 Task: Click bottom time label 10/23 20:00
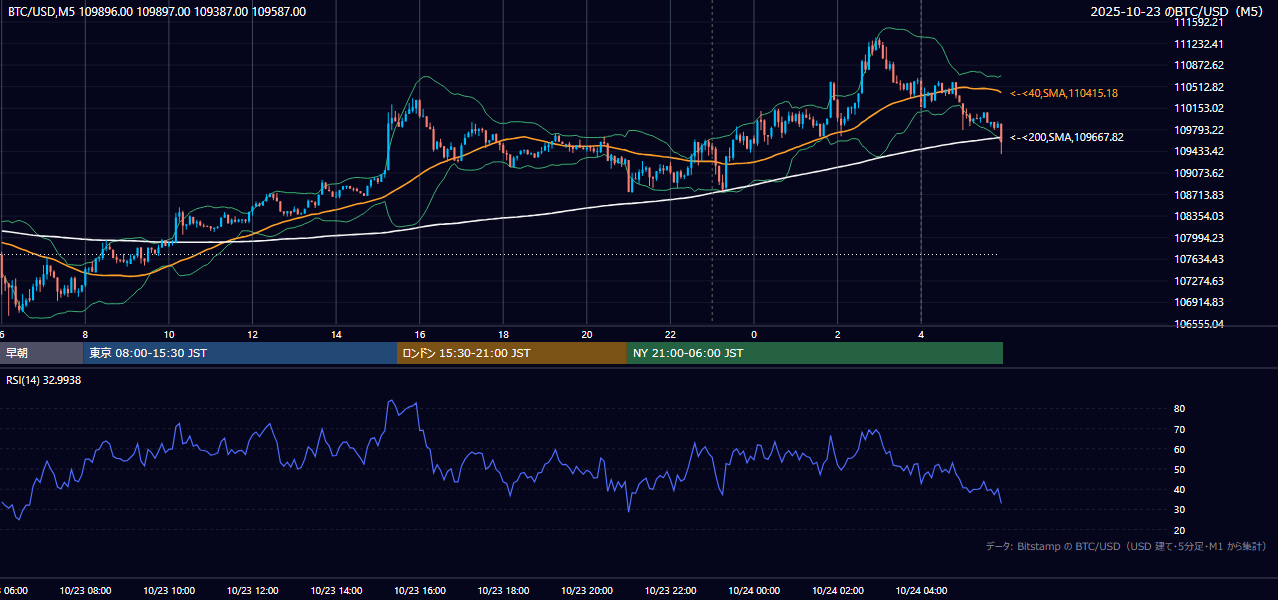coord(587,591)
